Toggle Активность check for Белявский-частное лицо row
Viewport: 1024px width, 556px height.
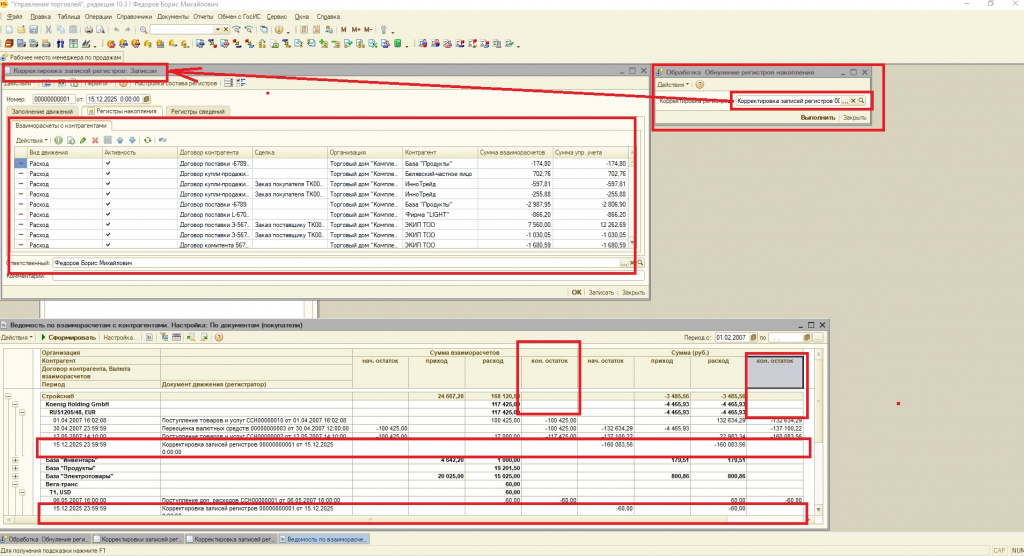tap(108, 173)
